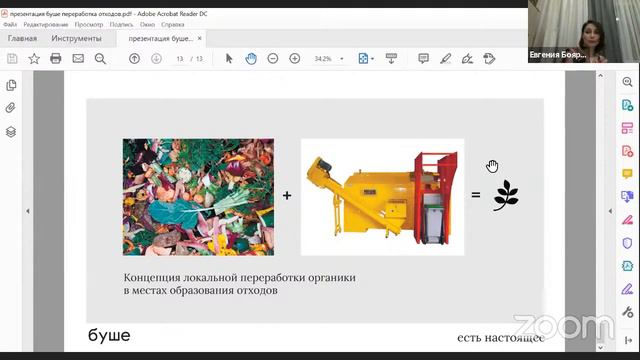Click the stamp tool icon

pos(489,59)
